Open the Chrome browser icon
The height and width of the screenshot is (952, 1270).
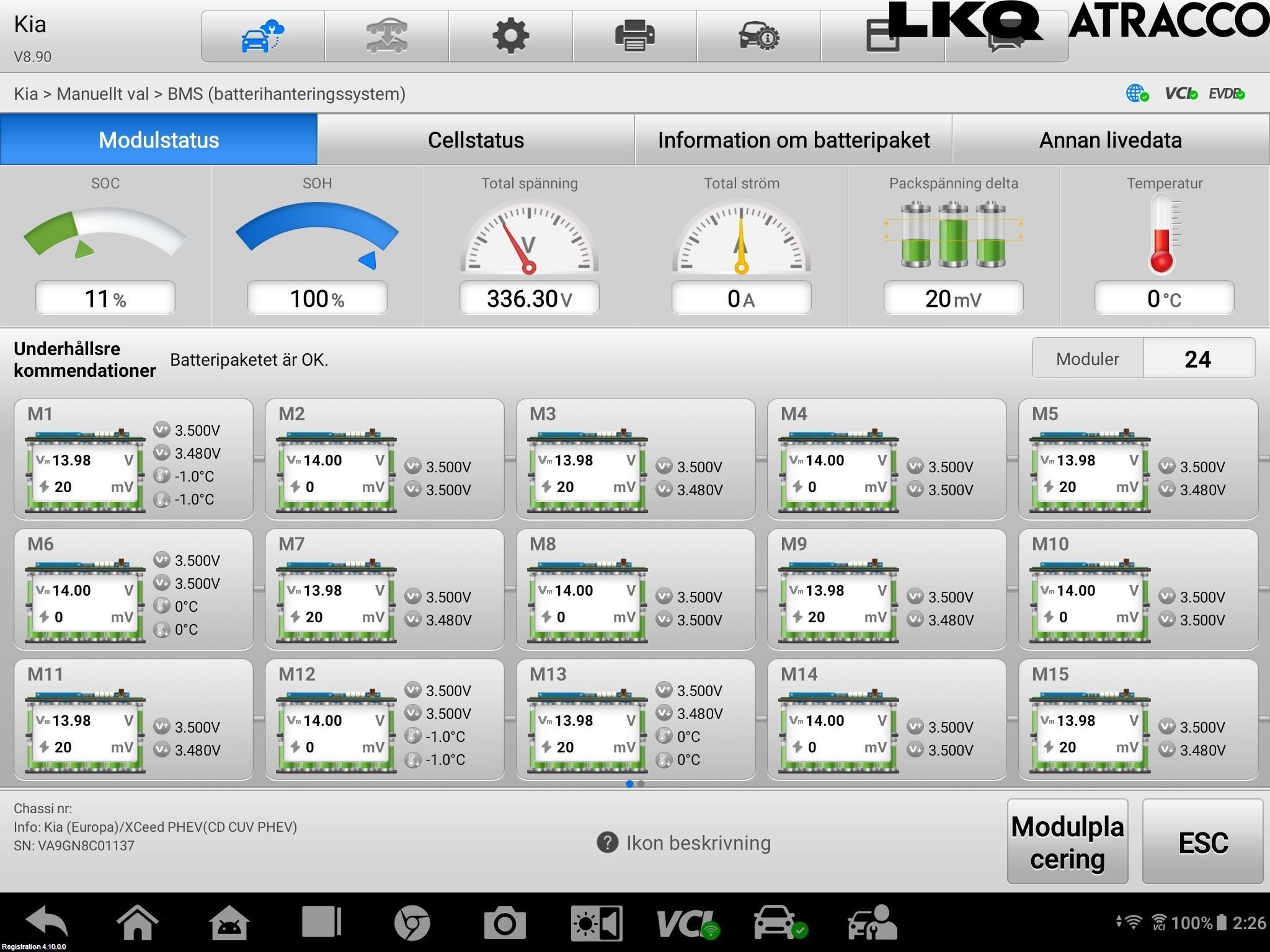pos(412,923)
